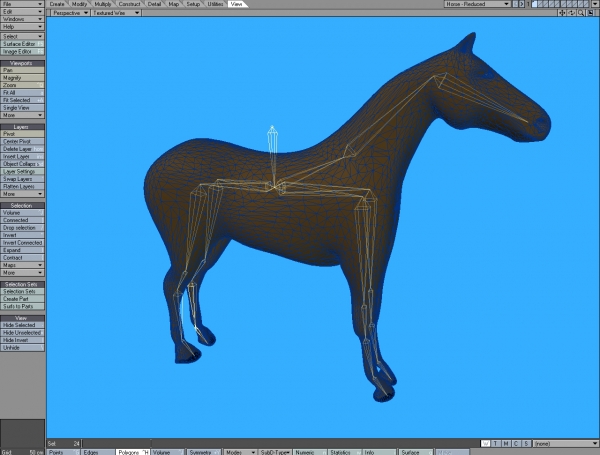The width and height of the screenshot is (600, 455).
Task: Click the Invert Connected button
Action: tap(22, 243)
